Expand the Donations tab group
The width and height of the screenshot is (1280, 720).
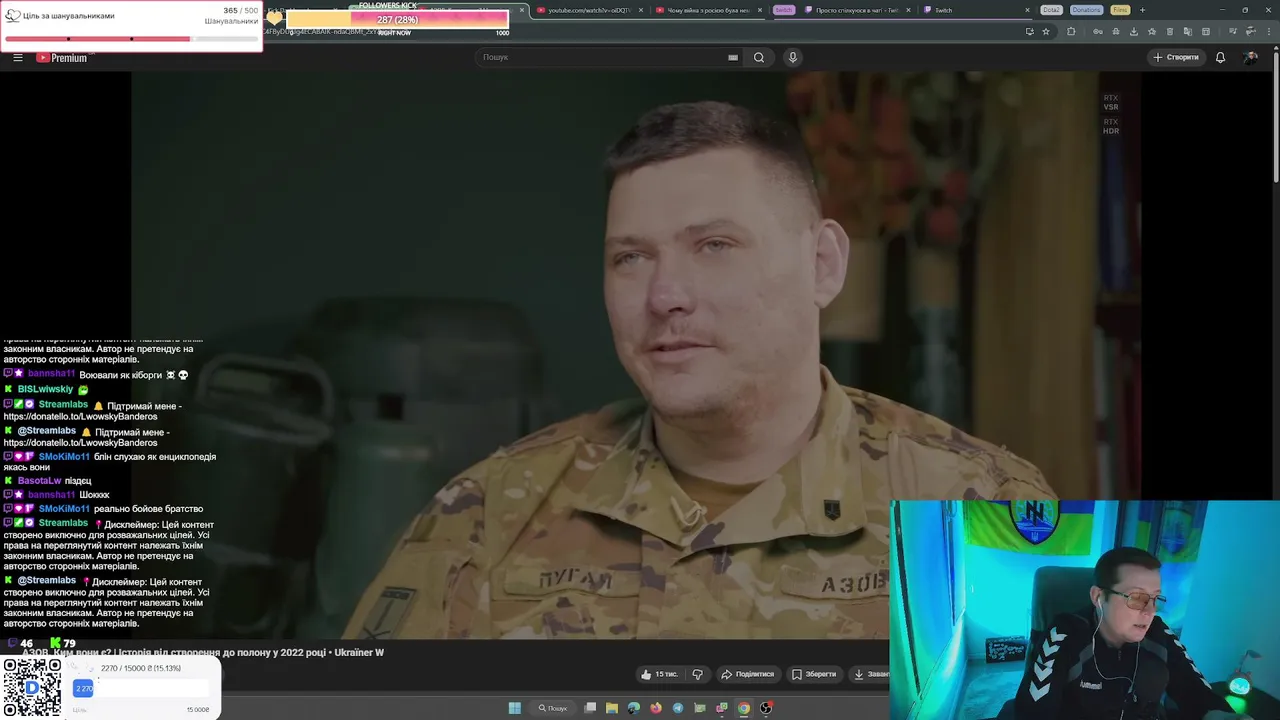point(1086,10)
